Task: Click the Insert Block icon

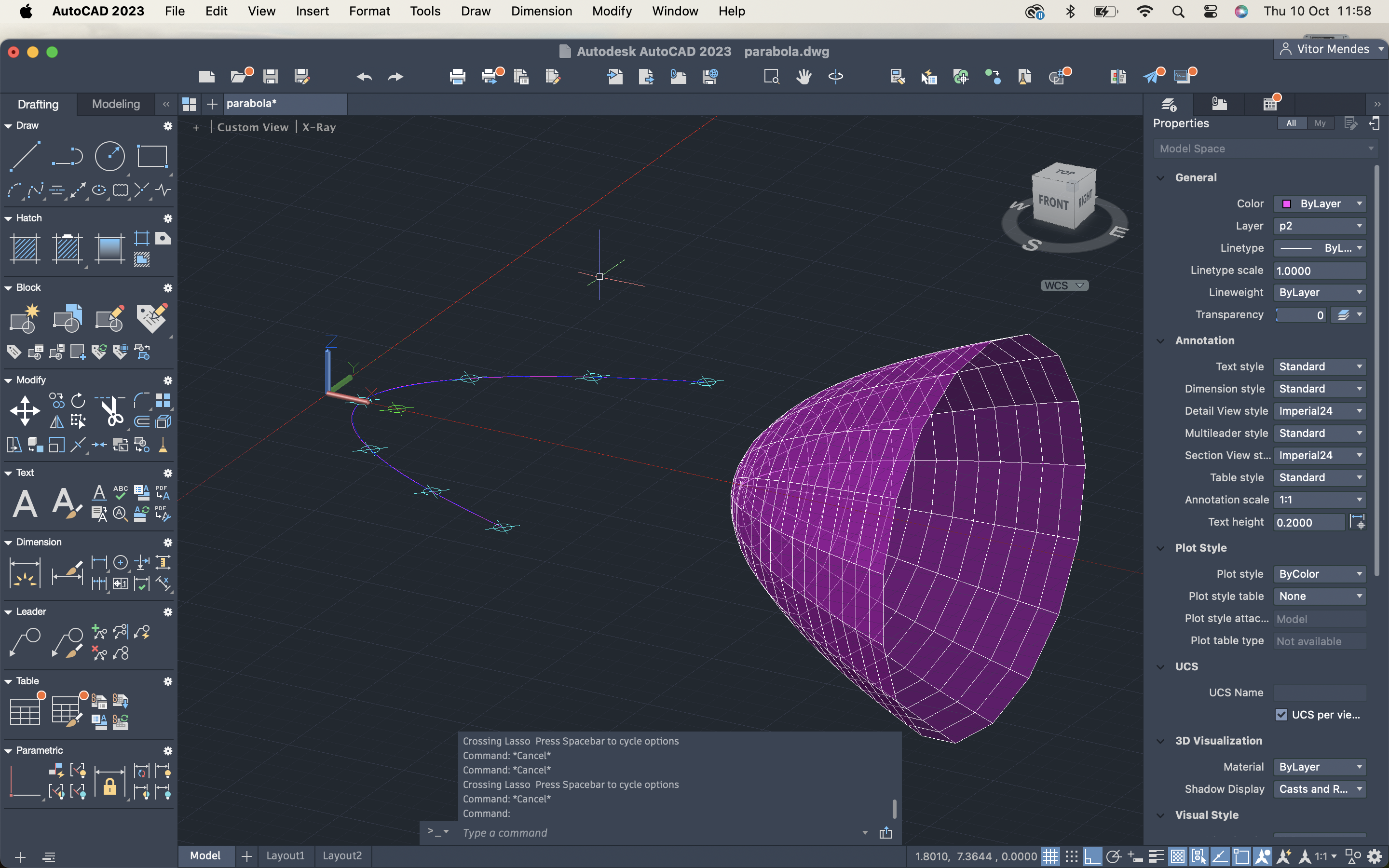Action: pos(67,319)
